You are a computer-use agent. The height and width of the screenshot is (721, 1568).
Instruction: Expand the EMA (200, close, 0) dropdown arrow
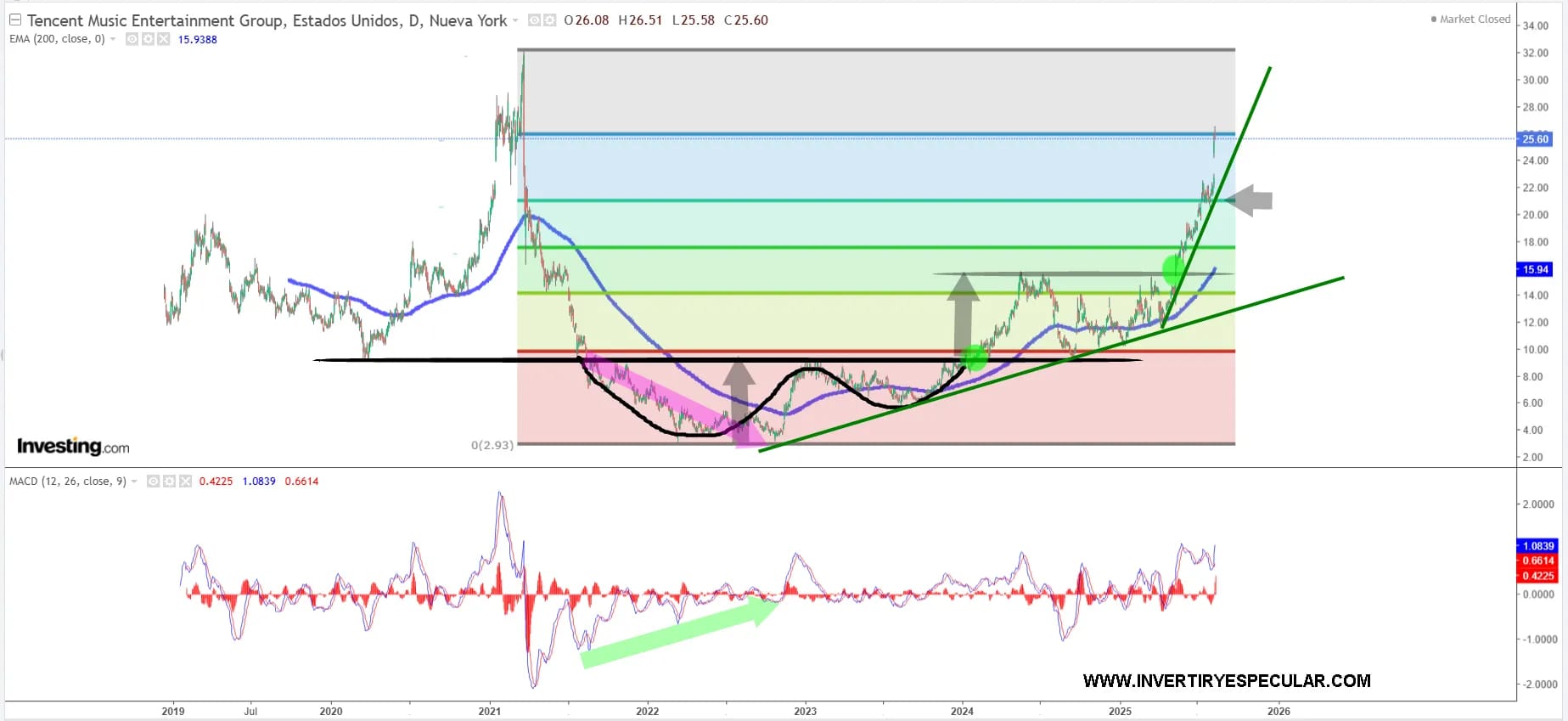pyautogui.click(x=113, y=39)
